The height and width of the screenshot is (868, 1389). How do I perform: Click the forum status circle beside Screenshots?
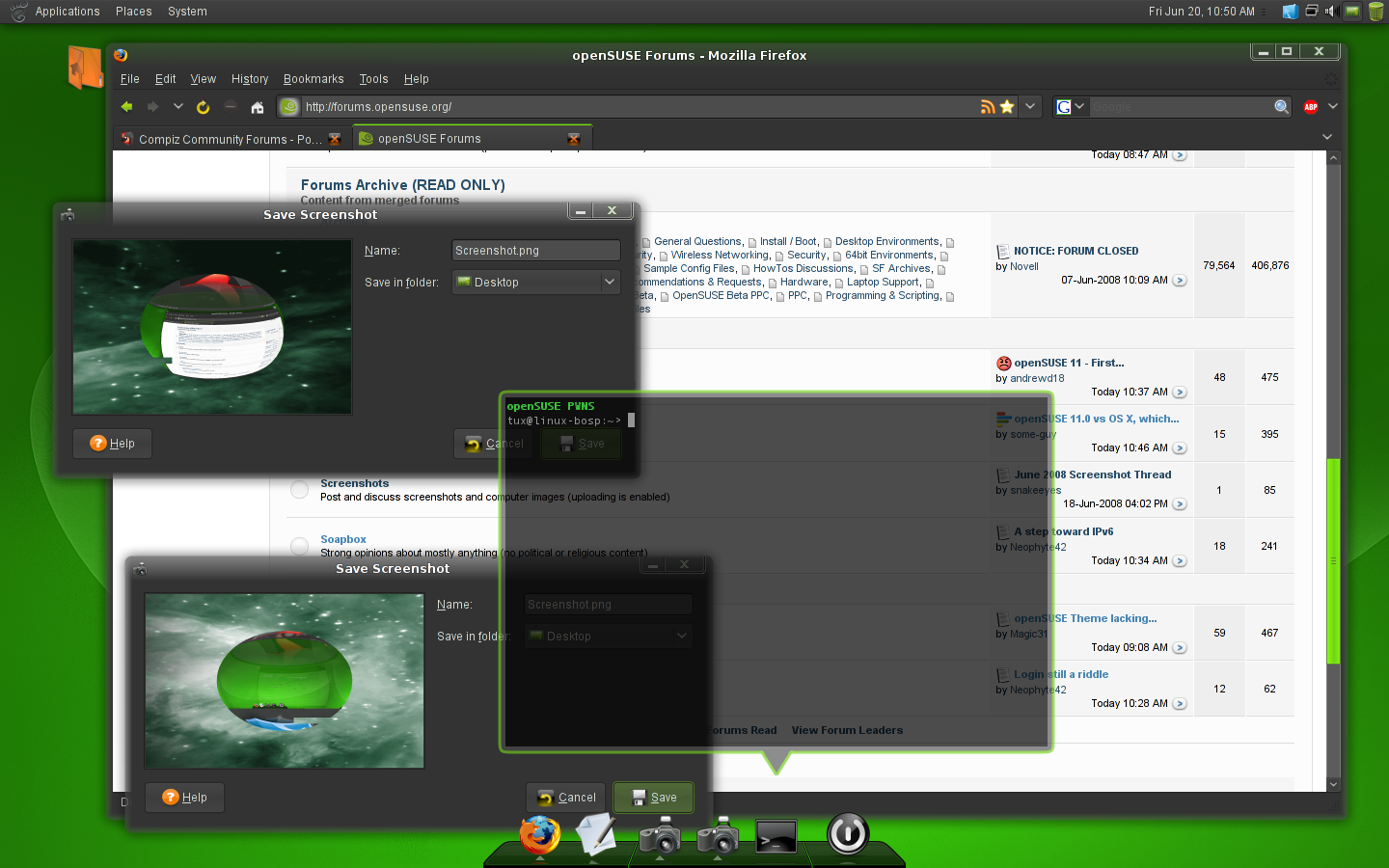tap(300, 490)
